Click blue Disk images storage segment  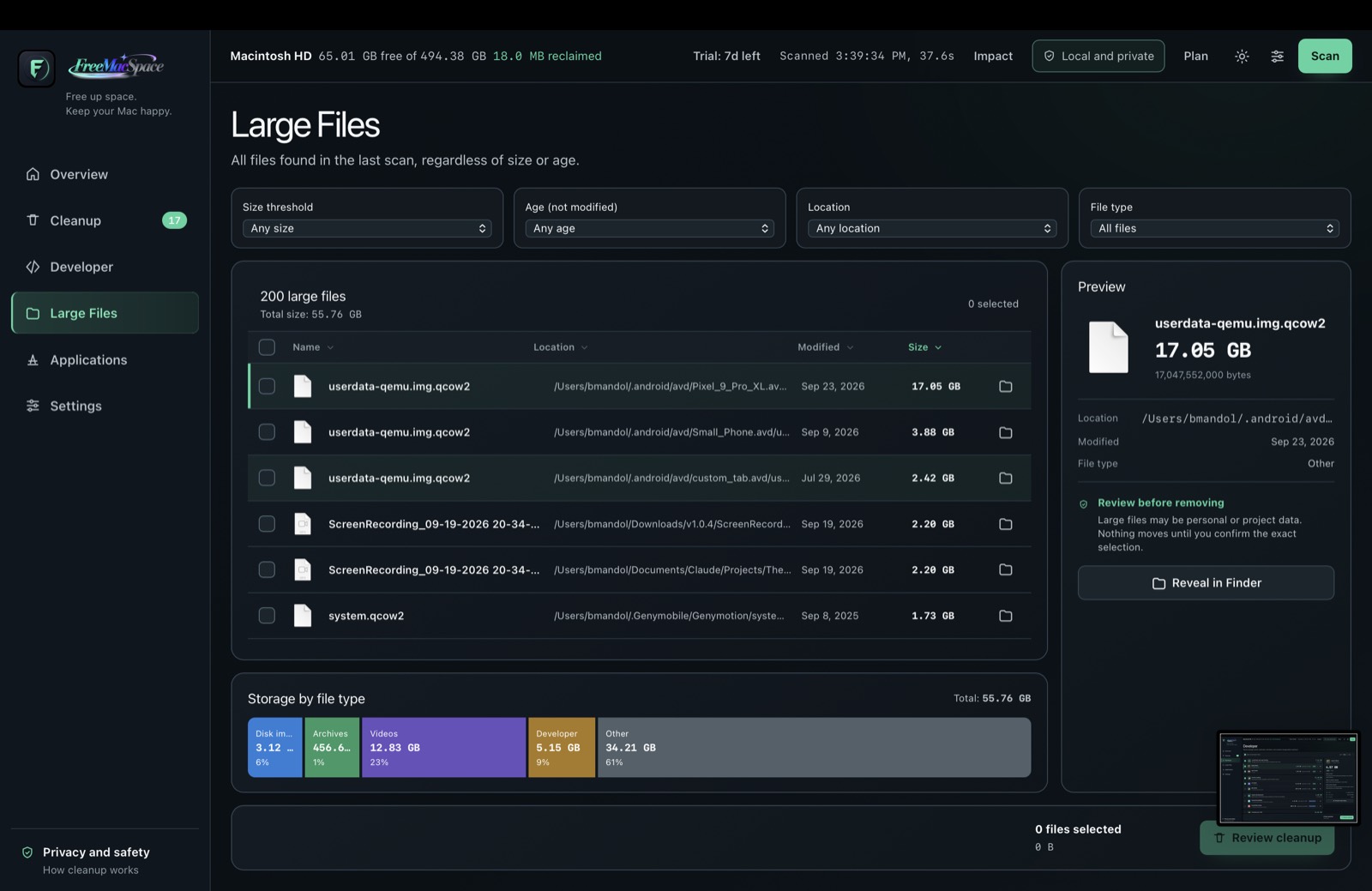pyautogui.click(x=274, y=748)
